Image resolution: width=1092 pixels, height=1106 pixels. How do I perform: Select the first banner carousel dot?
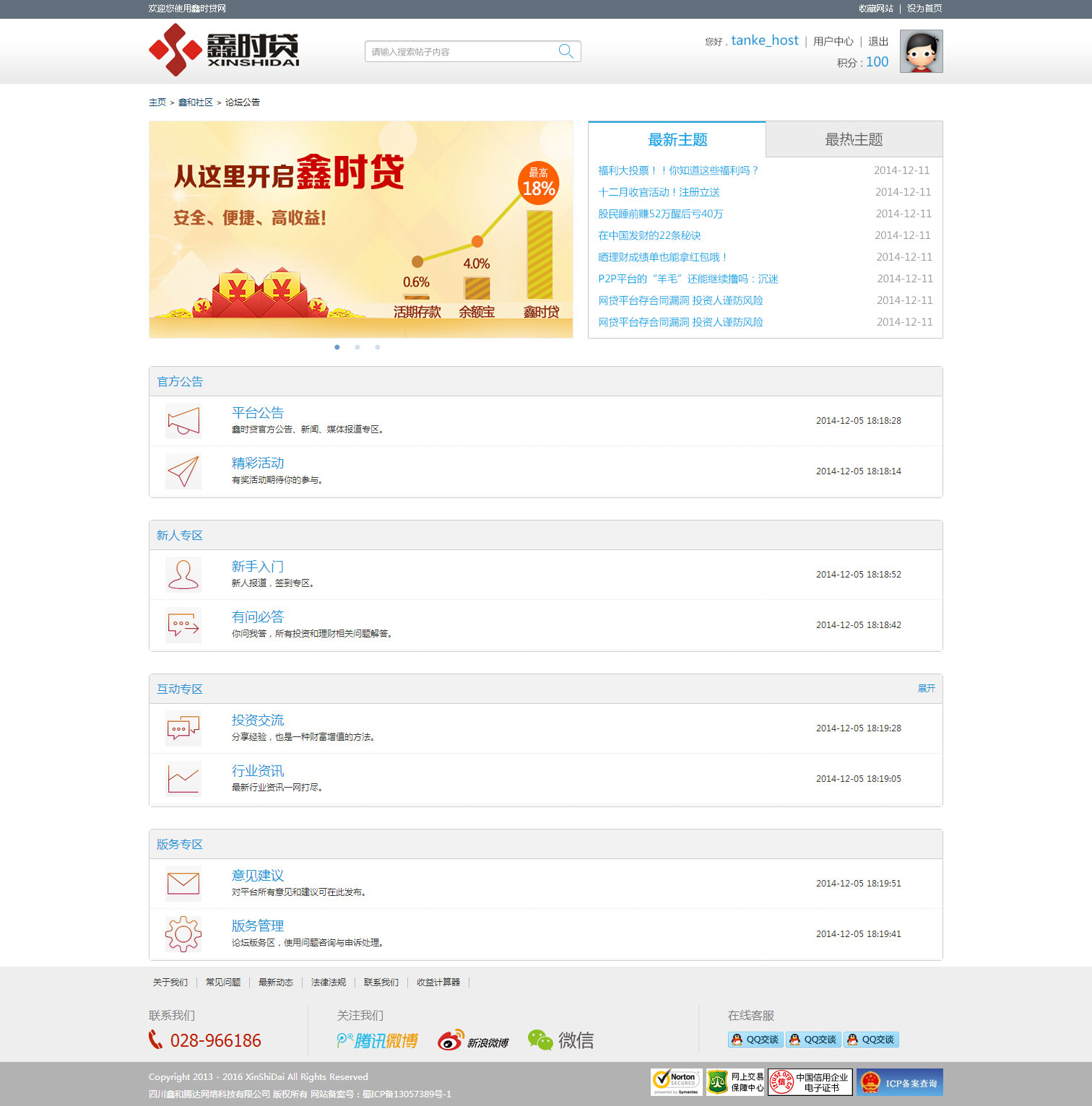pyautogui.click(x=337, y=347)
